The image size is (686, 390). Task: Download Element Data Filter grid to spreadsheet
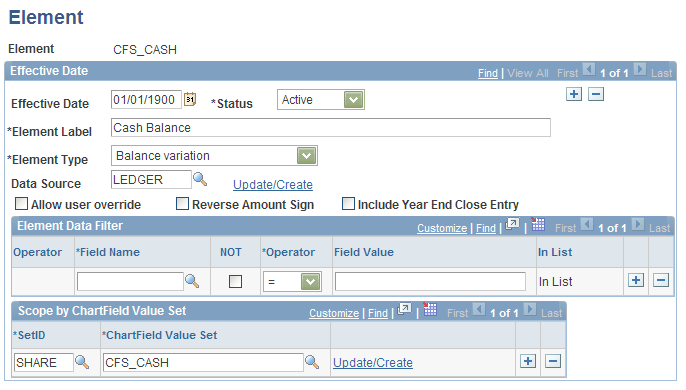click(x=538, y=224)
